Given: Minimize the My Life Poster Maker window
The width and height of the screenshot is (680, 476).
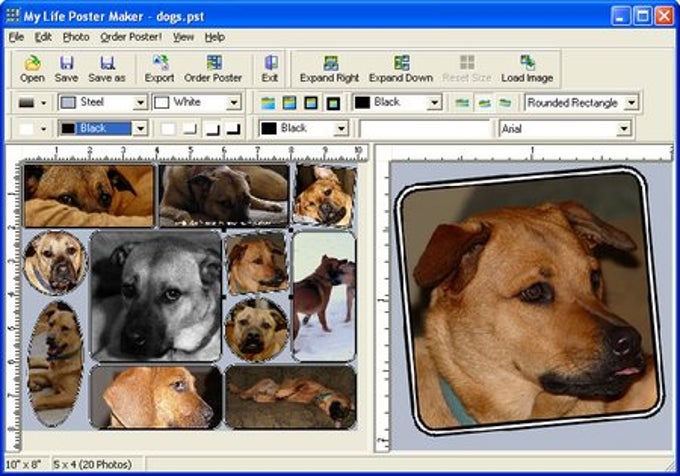Looking at the screenshot, I should tap(621, 16).
